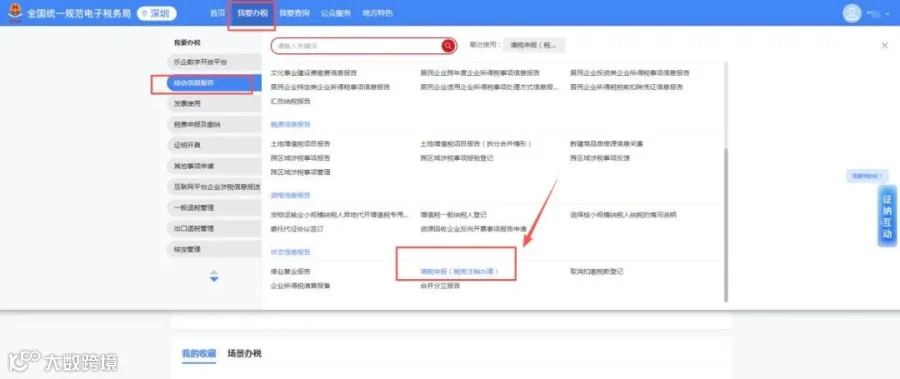Open 跨区域涉税事项报告 link
Screen dimensions: 900x379
300,158
